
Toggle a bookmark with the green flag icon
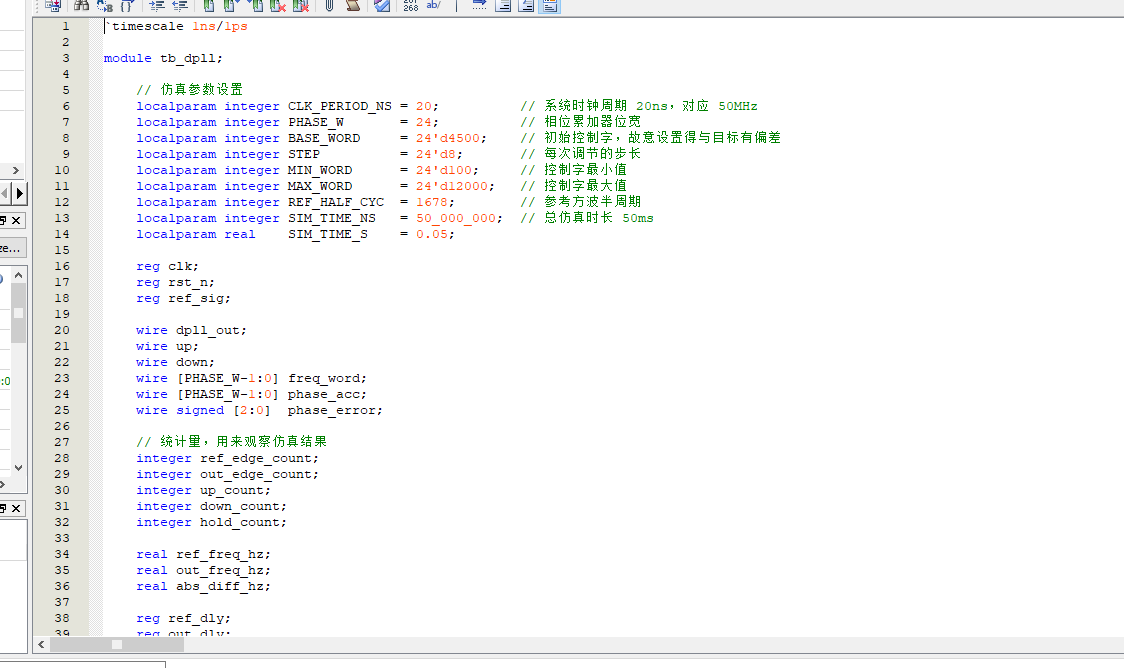pos(209,6)
